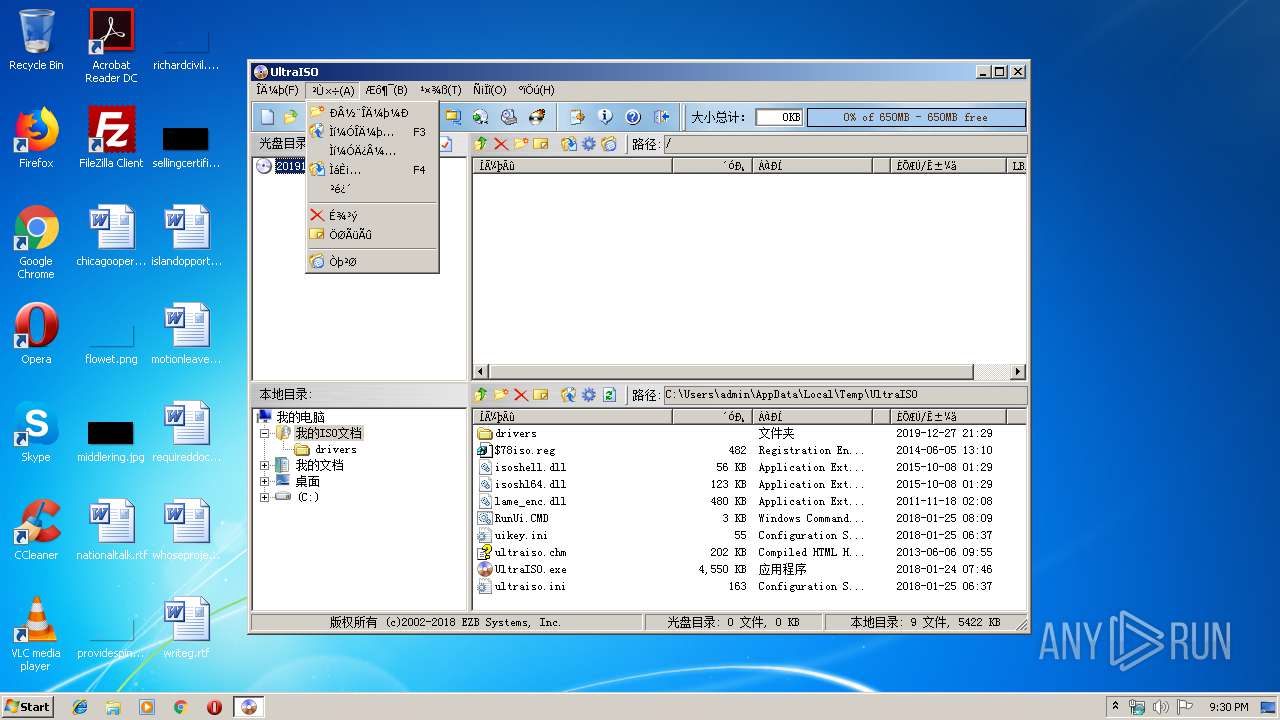
Task: Click the add-files icon left of the local pane gear
Action: click(x=569, y=395)
